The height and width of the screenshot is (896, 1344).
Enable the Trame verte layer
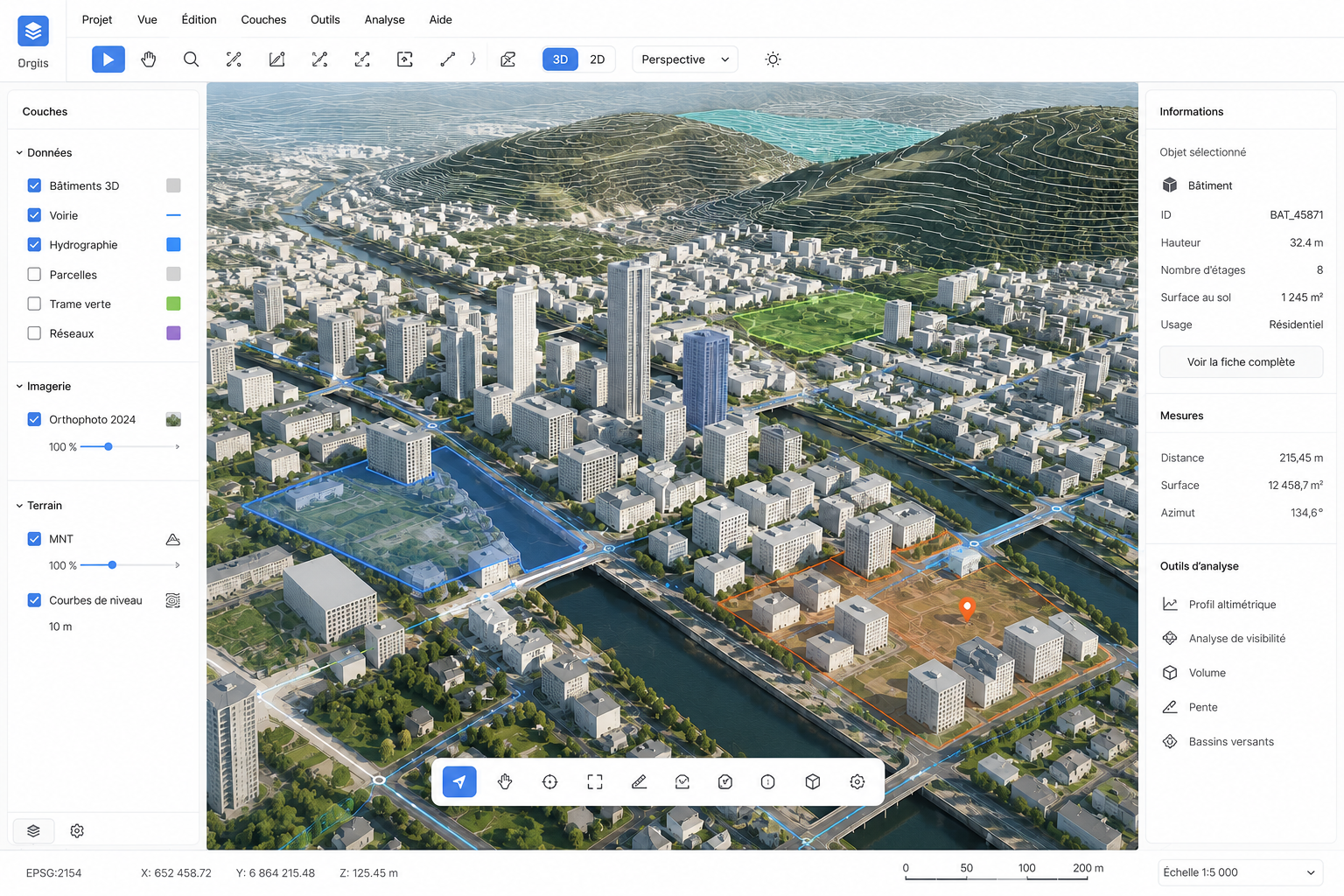pos(34,304)
